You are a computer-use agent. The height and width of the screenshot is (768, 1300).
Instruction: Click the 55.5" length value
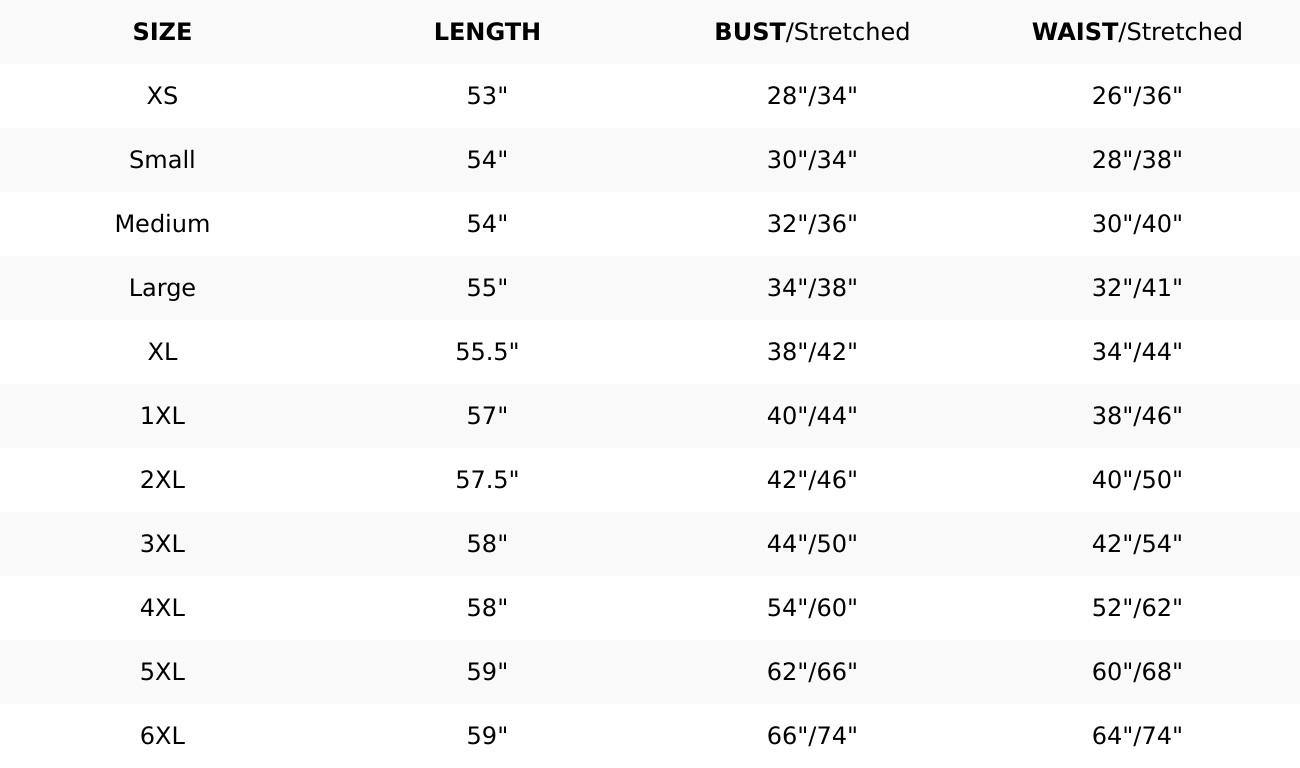pyautogui.click(x=487, y=352)
